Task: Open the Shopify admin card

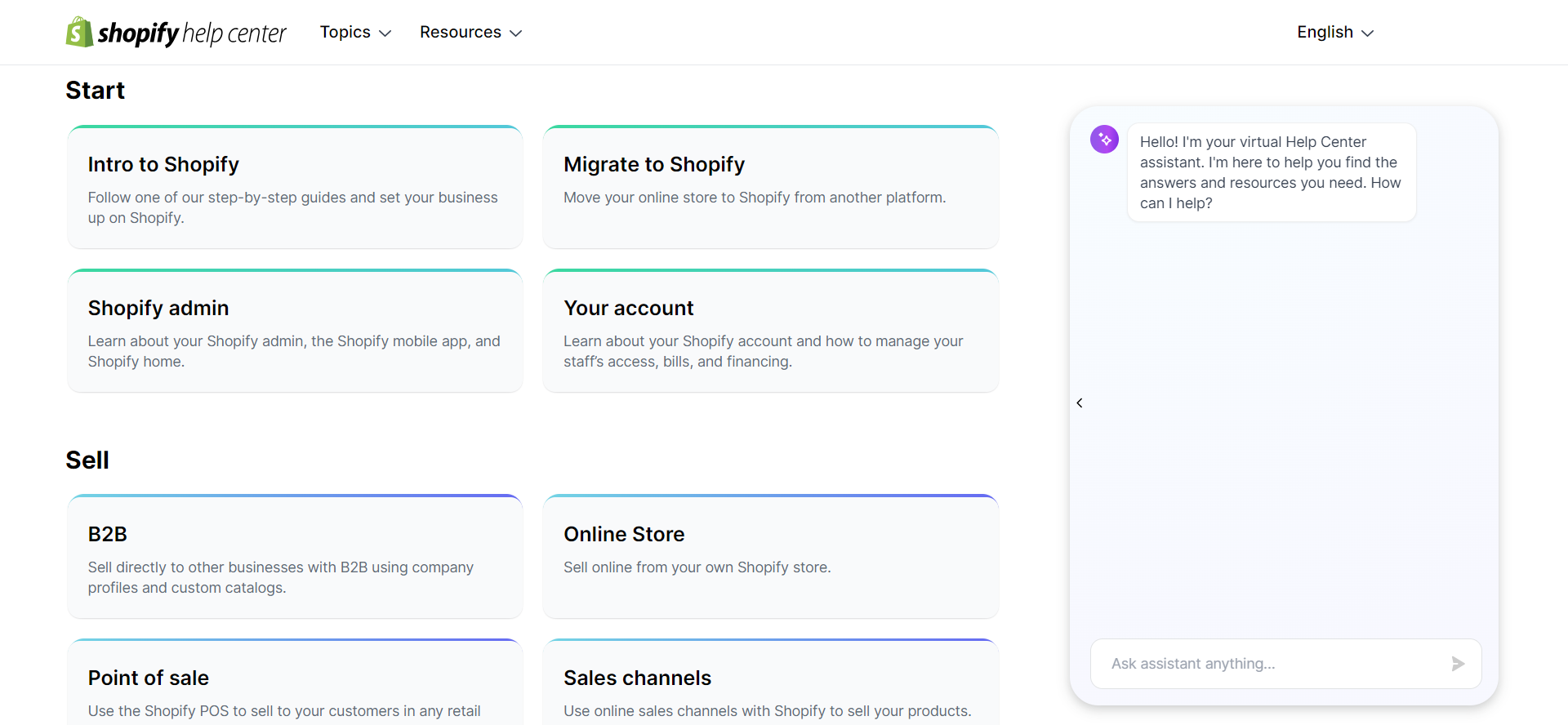Action: (295, 331)
